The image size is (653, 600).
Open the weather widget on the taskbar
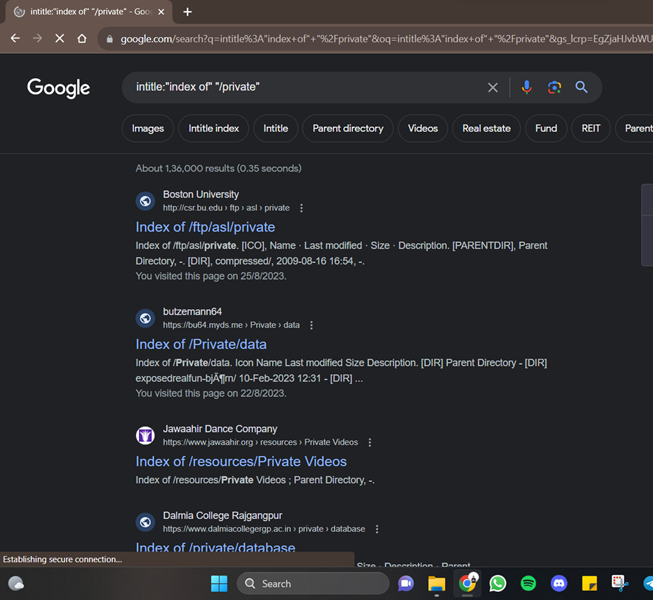tap(16, 583)
